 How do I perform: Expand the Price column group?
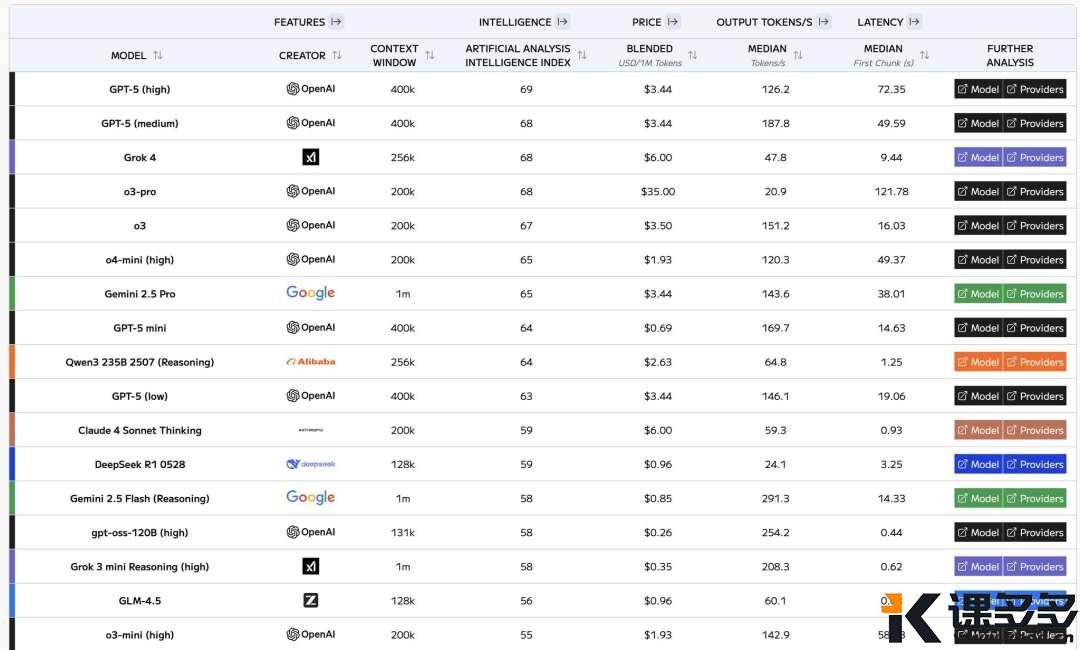coord(672,22)
